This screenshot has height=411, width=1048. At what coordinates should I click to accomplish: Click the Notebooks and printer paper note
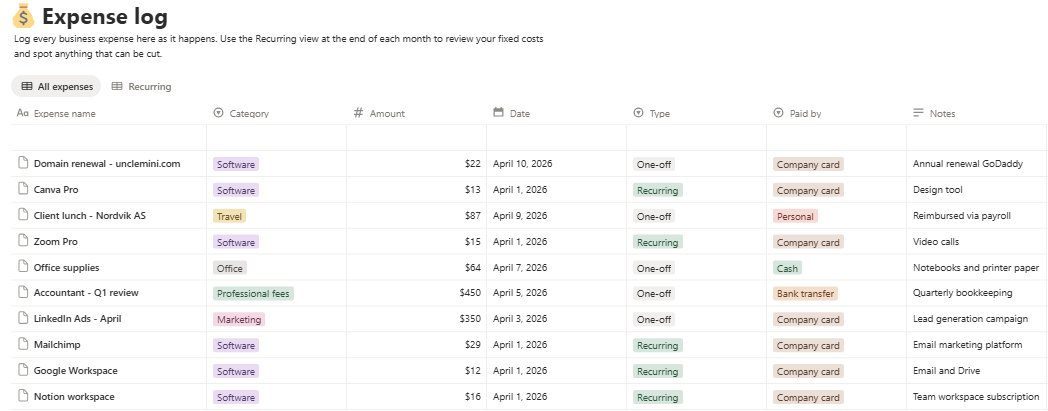(976, 267)
